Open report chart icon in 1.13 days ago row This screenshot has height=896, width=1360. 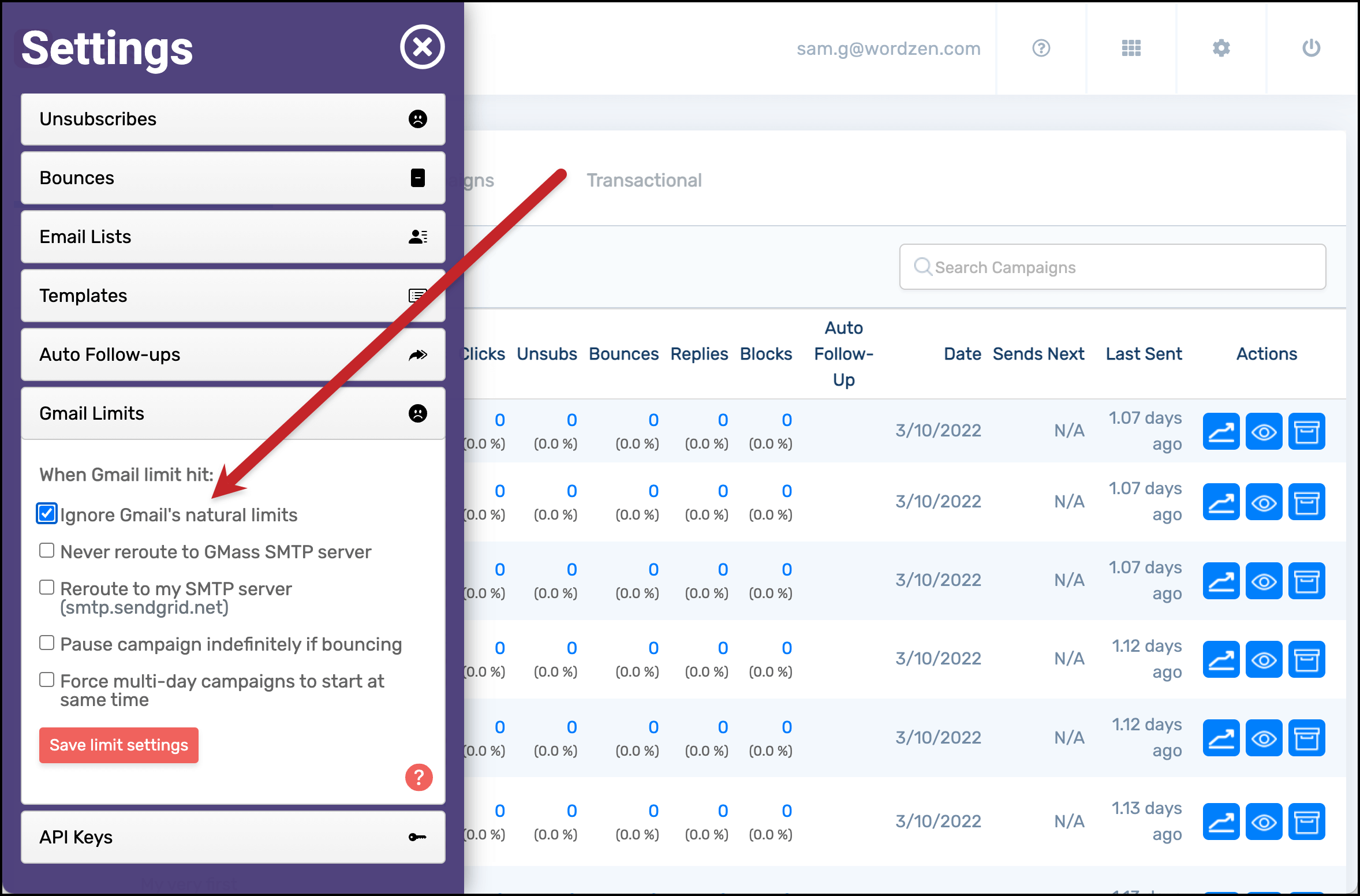(x=1221, y=822)
